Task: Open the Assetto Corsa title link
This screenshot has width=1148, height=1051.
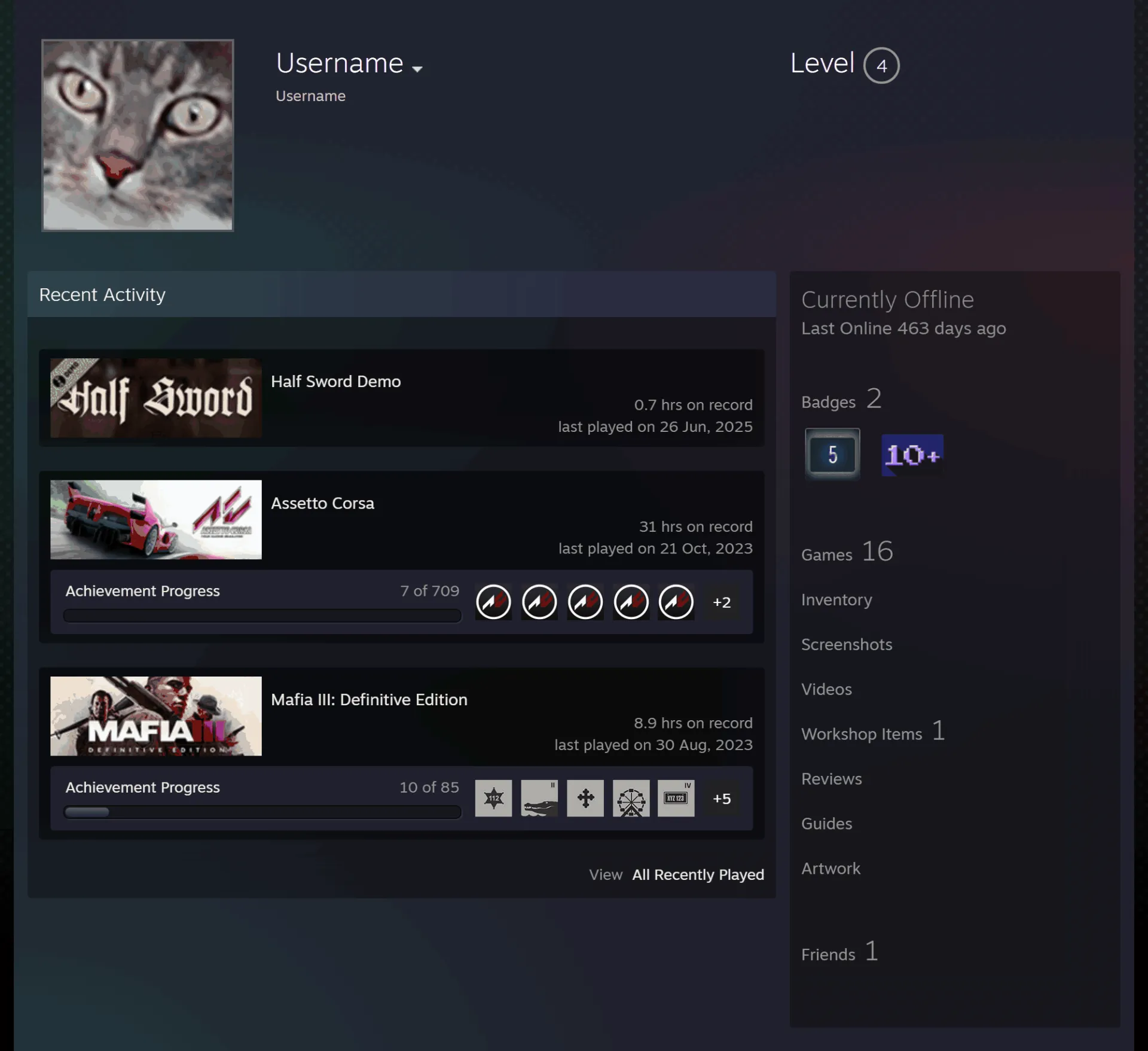Action: 323,504
